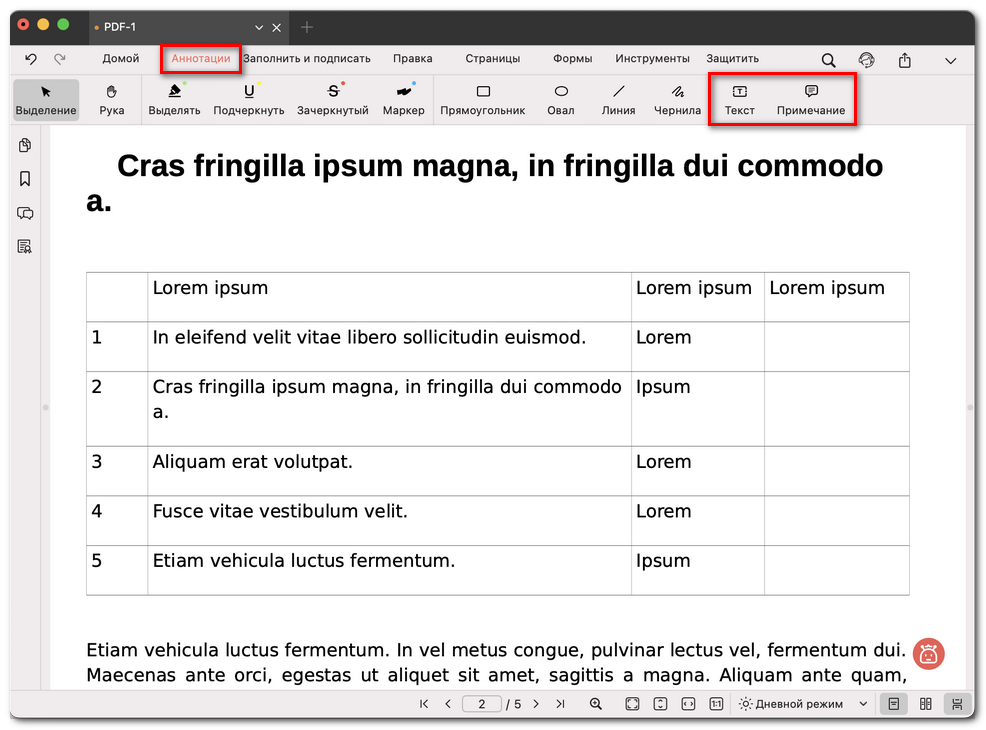986x730 pixels.
Task: Toggle continuous scrolling view
Action: pyautogui.click(x=957, y=704)
